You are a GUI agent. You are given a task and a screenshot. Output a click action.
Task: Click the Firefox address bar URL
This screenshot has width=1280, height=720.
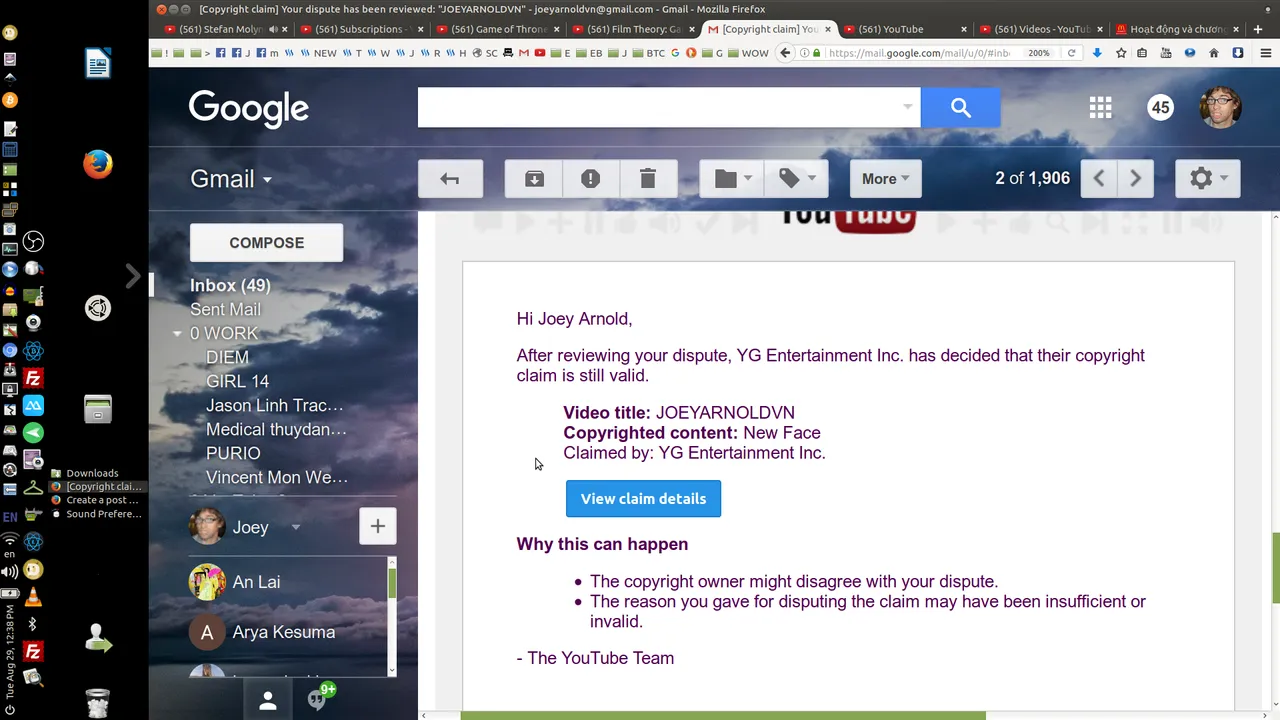pyautogui.click(x=920, y=53)
